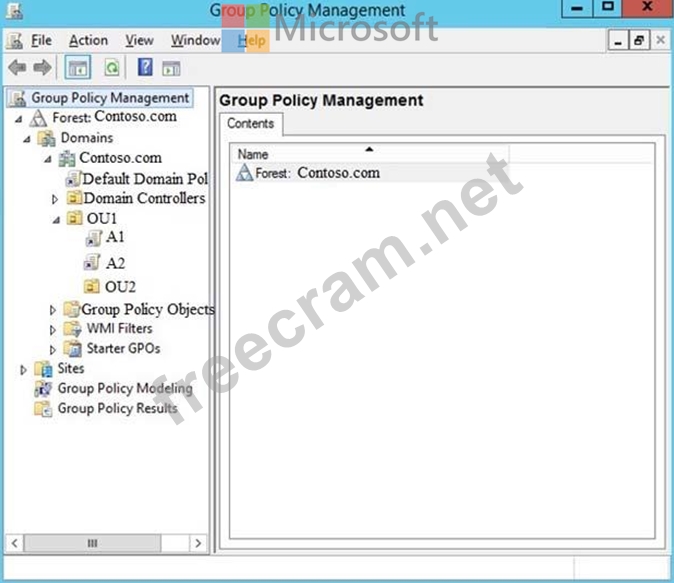This screenshot has width=674, height=583.
Task: Click the Group Policy Results icon
Action: pos(43,408)
